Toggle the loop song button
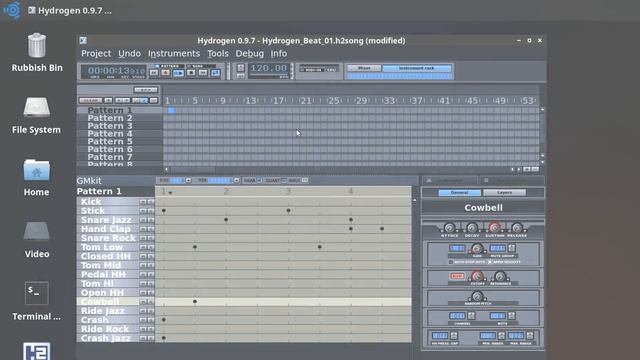The height and width of the screenshot is (360, 640). (216, 73)
